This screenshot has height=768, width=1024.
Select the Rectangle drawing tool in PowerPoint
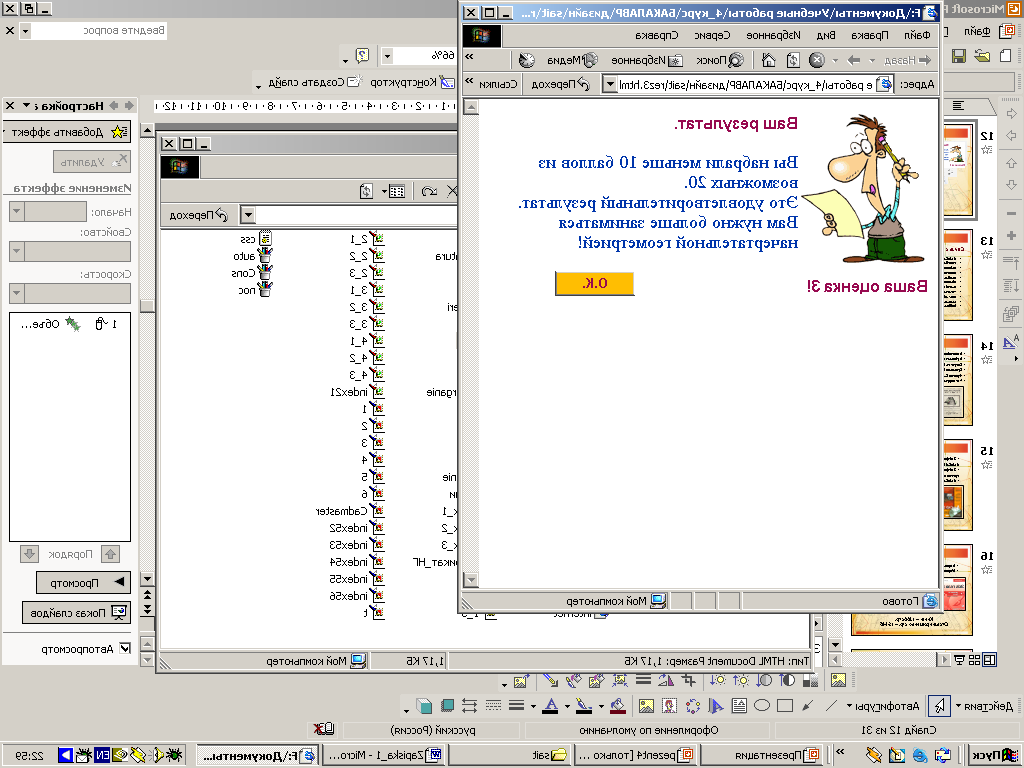click(x=785, y=705)
